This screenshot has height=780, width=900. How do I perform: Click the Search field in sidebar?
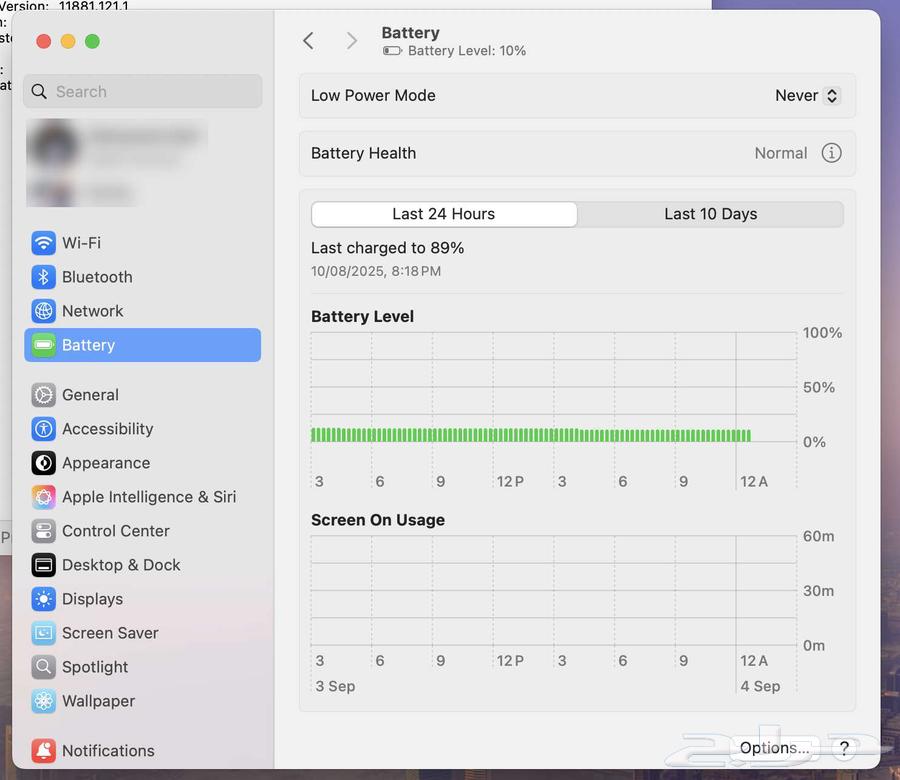(x=143, y=92)
